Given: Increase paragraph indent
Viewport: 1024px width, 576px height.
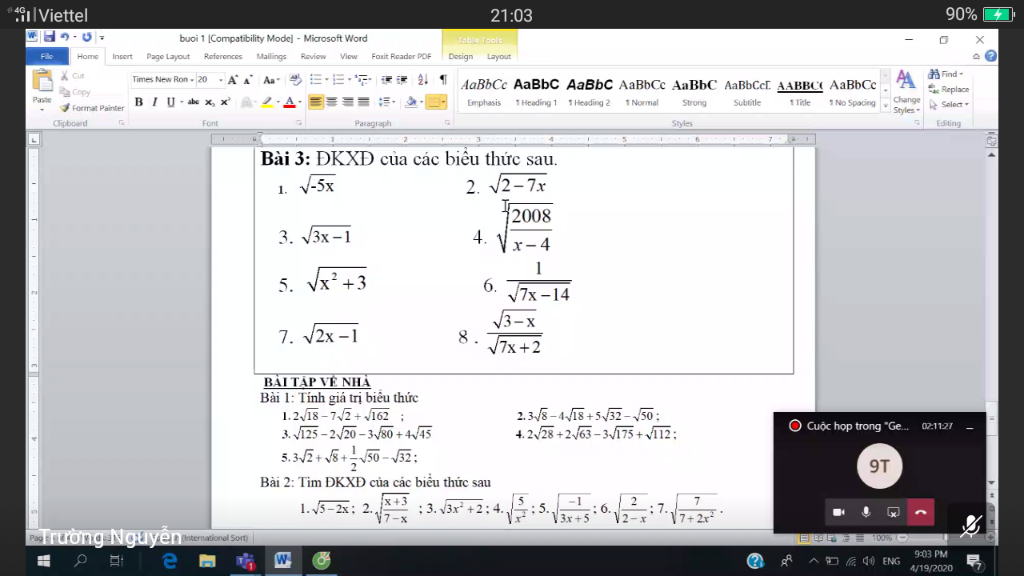Looking at the screenshot, I should pyautogui.click(x=402, y=80).
